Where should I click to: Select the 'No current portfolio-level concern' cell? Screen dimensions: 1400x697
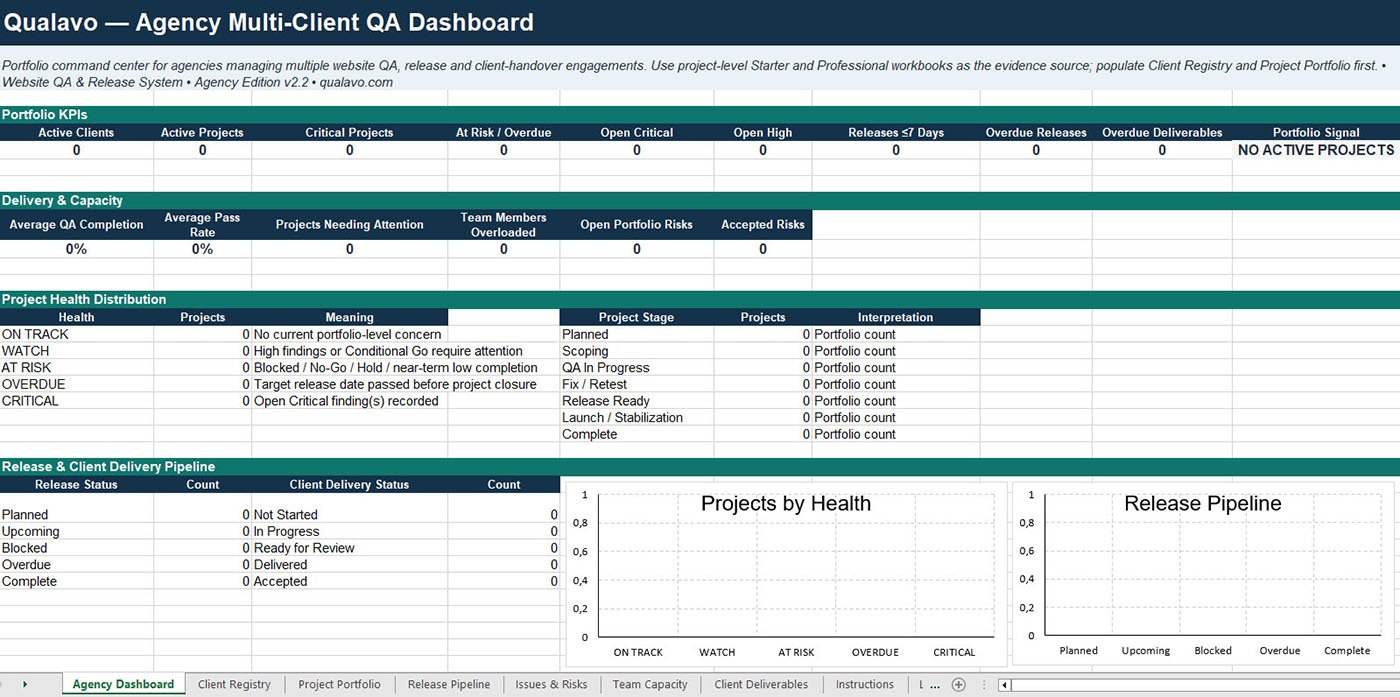click(349, 334)
